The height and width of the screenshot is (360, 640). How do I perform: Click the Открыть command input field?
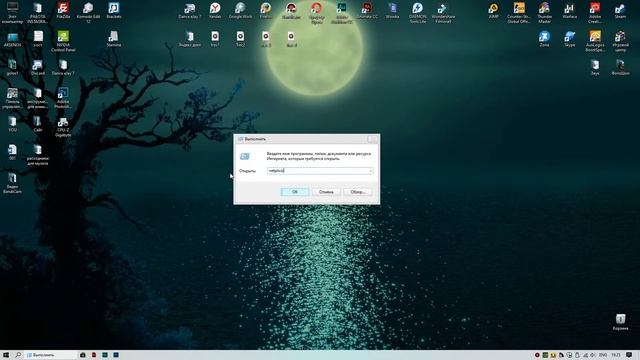320,171
